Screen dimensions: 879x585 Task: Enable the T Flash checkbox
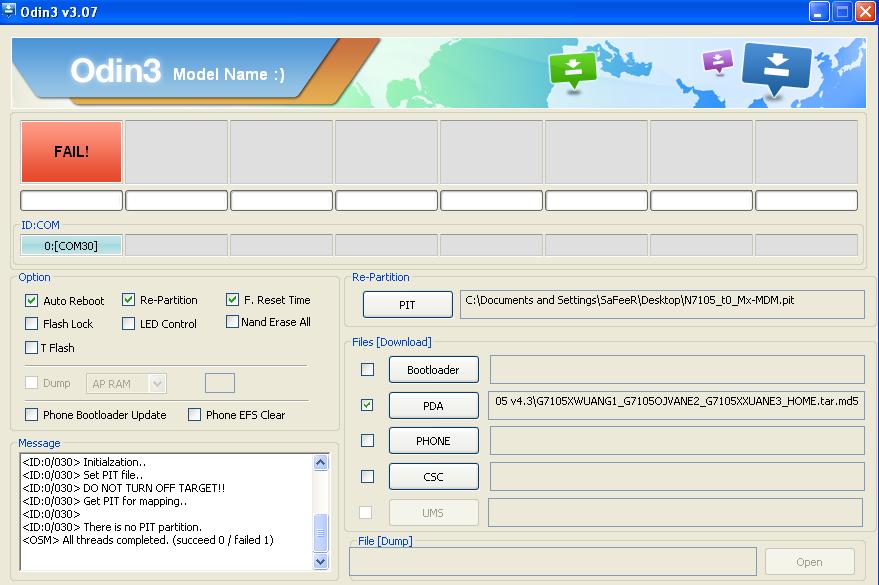point(31,347)
